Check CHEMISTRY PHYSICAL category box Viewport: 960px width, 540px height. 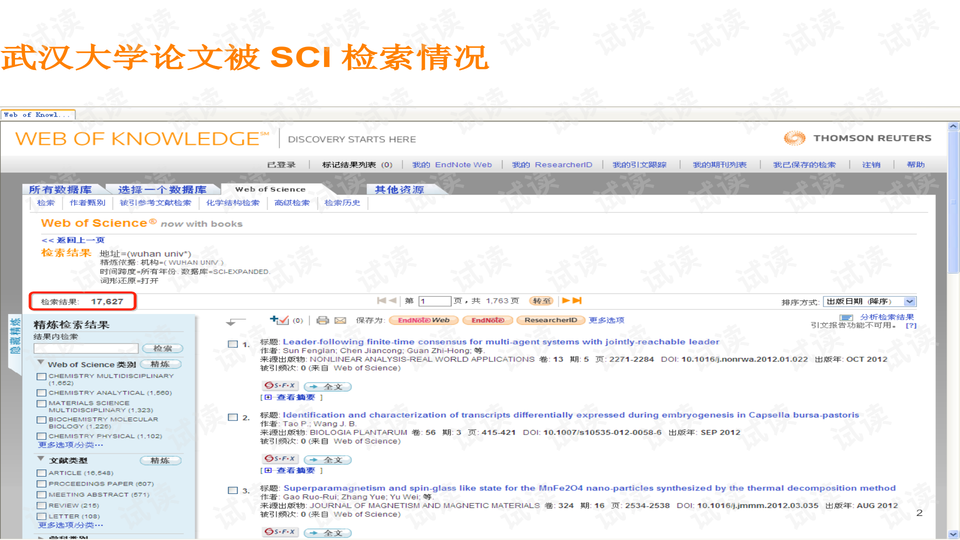click(x=41, y=437)
